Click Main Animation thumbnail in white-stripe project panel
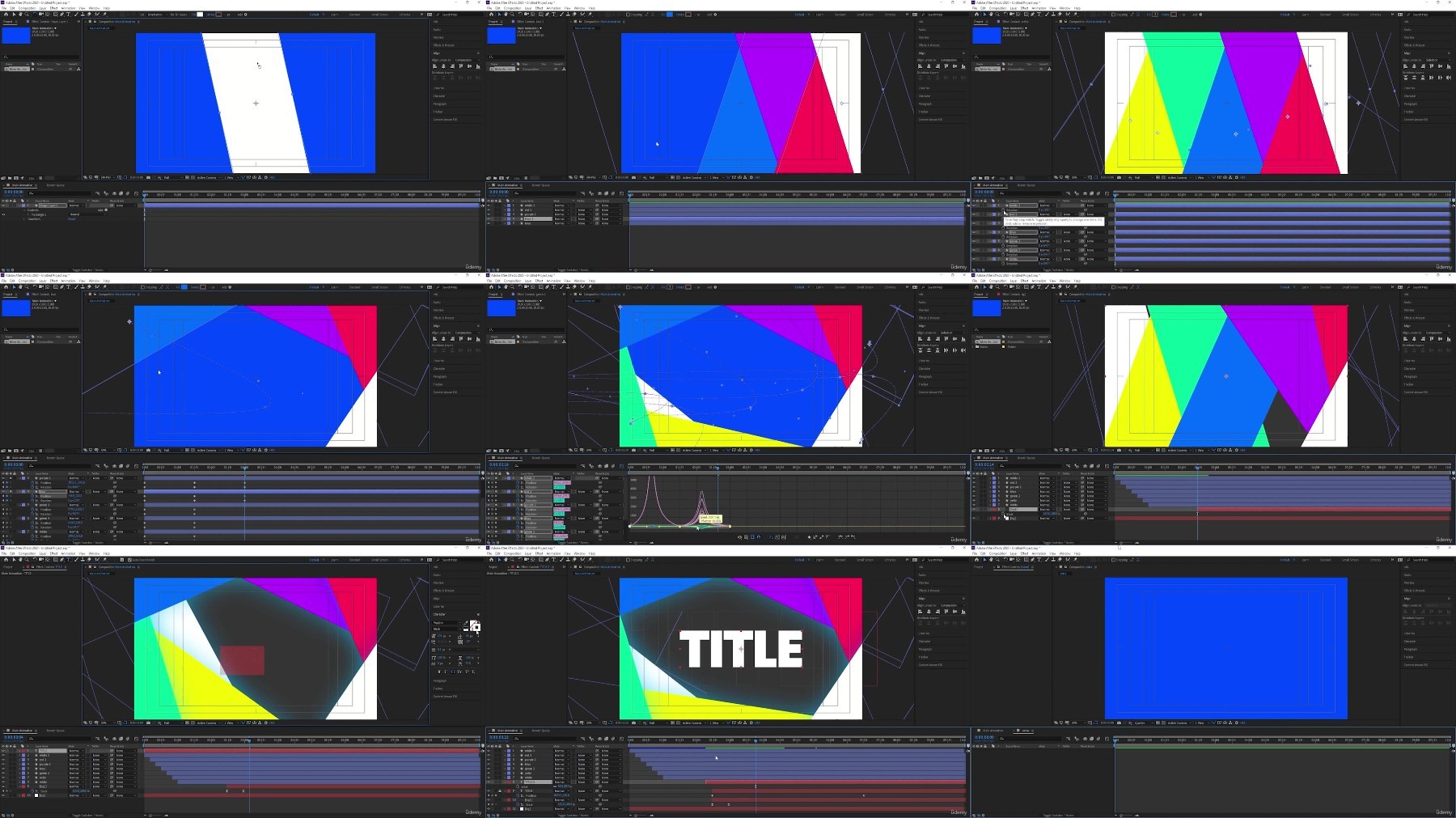 16,35
